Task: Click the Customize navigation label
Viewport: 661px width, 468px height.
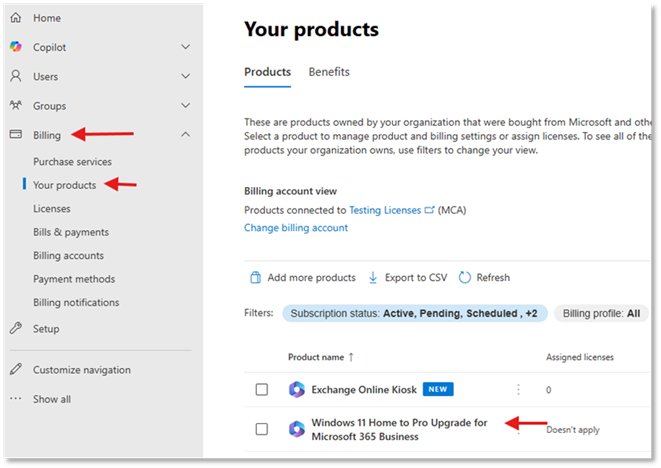Action: [82, 370]
